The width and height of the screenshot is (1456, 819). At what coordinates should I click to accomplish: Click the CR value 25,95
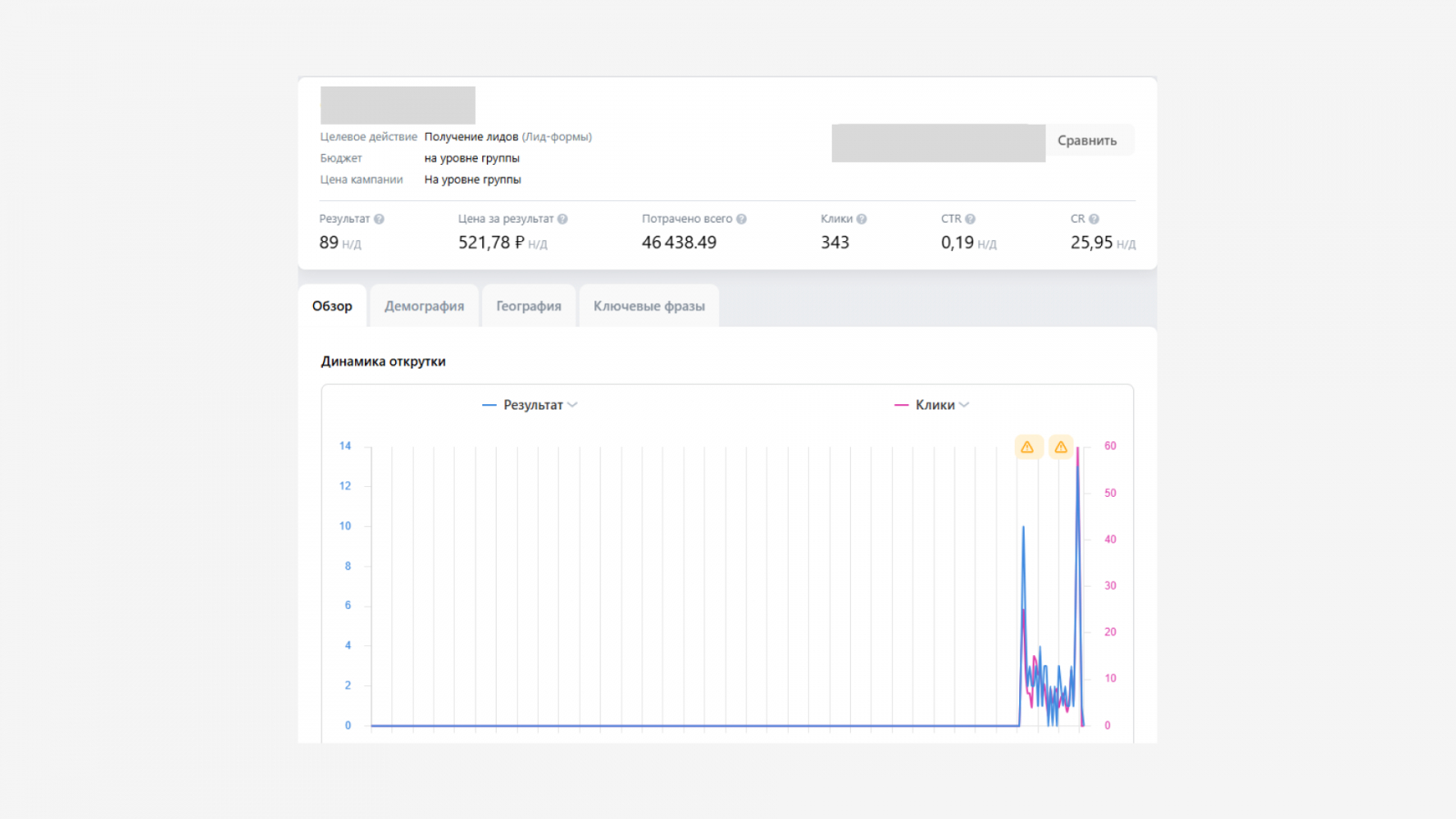coord(1091,243)
